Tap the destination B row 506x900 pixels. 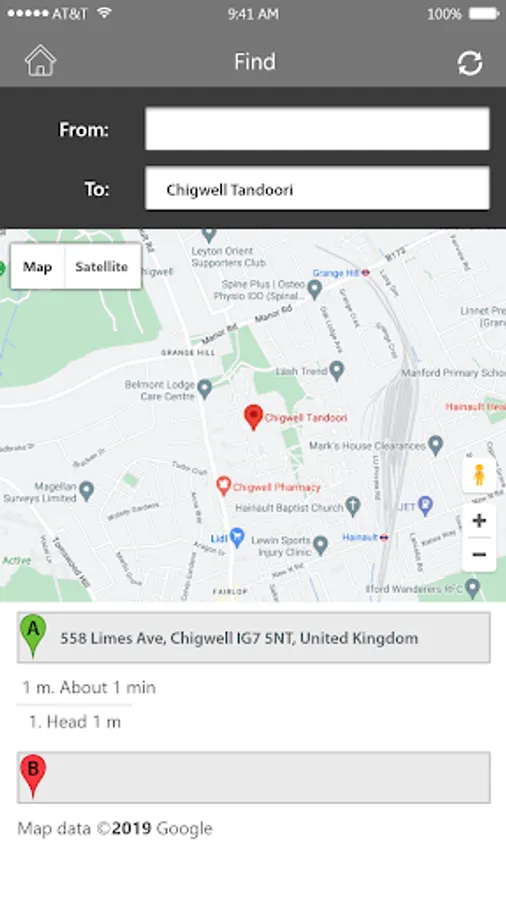[254, 777]
